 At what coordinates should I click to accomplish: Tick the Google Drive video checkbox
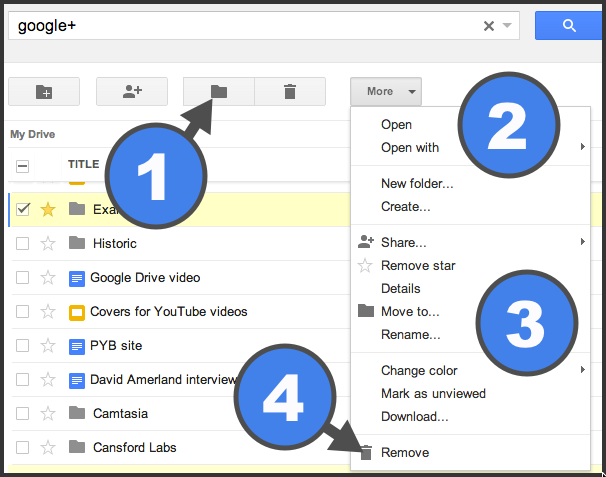tap(22, 278)
